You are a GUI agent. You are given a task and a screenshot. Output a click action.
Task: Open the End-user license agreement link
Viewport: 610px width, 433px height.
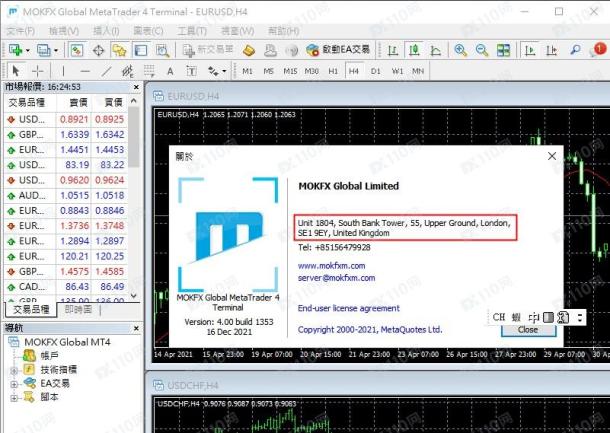click(348, 308)
